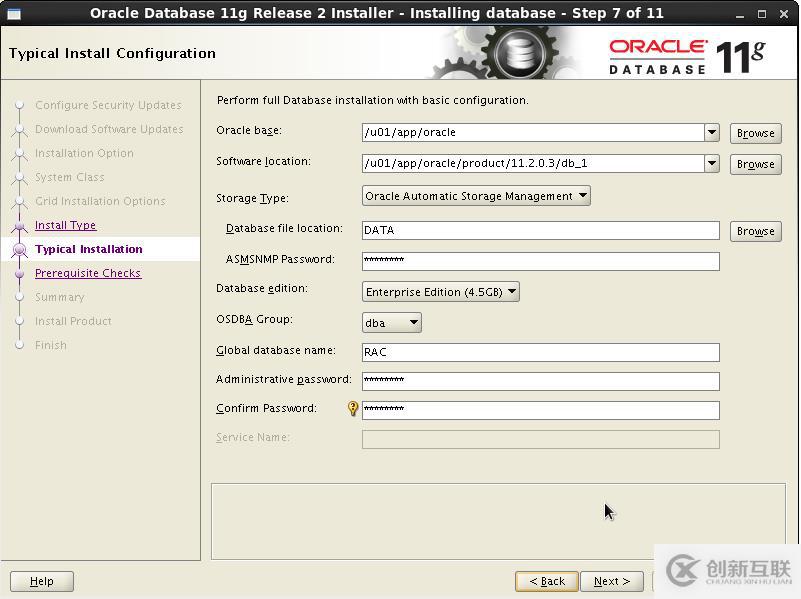Image resolution: width=801 pixels, height=599 pixels.
Task: Click the password hint key icon
Action: (353, 409)
